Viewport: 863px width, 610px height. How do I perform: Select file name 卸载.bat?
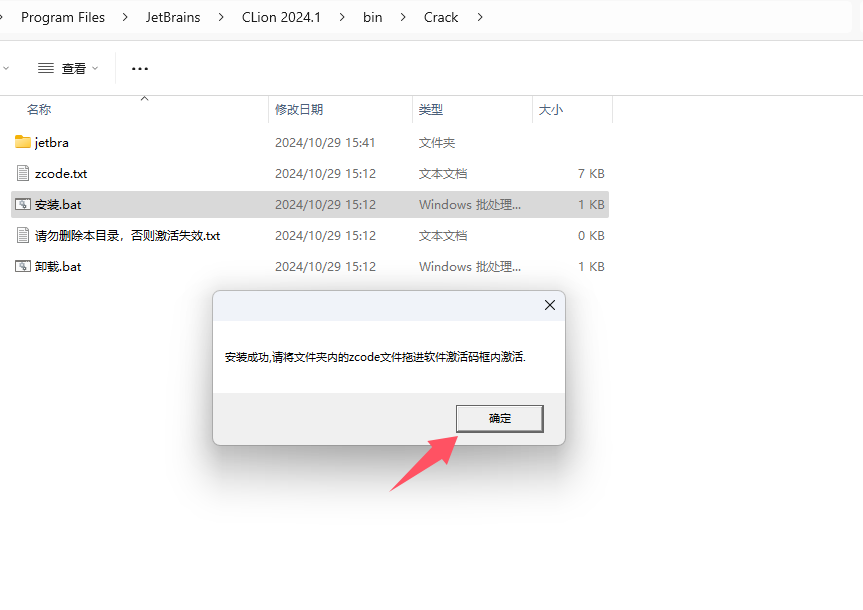tap(58, 266)
